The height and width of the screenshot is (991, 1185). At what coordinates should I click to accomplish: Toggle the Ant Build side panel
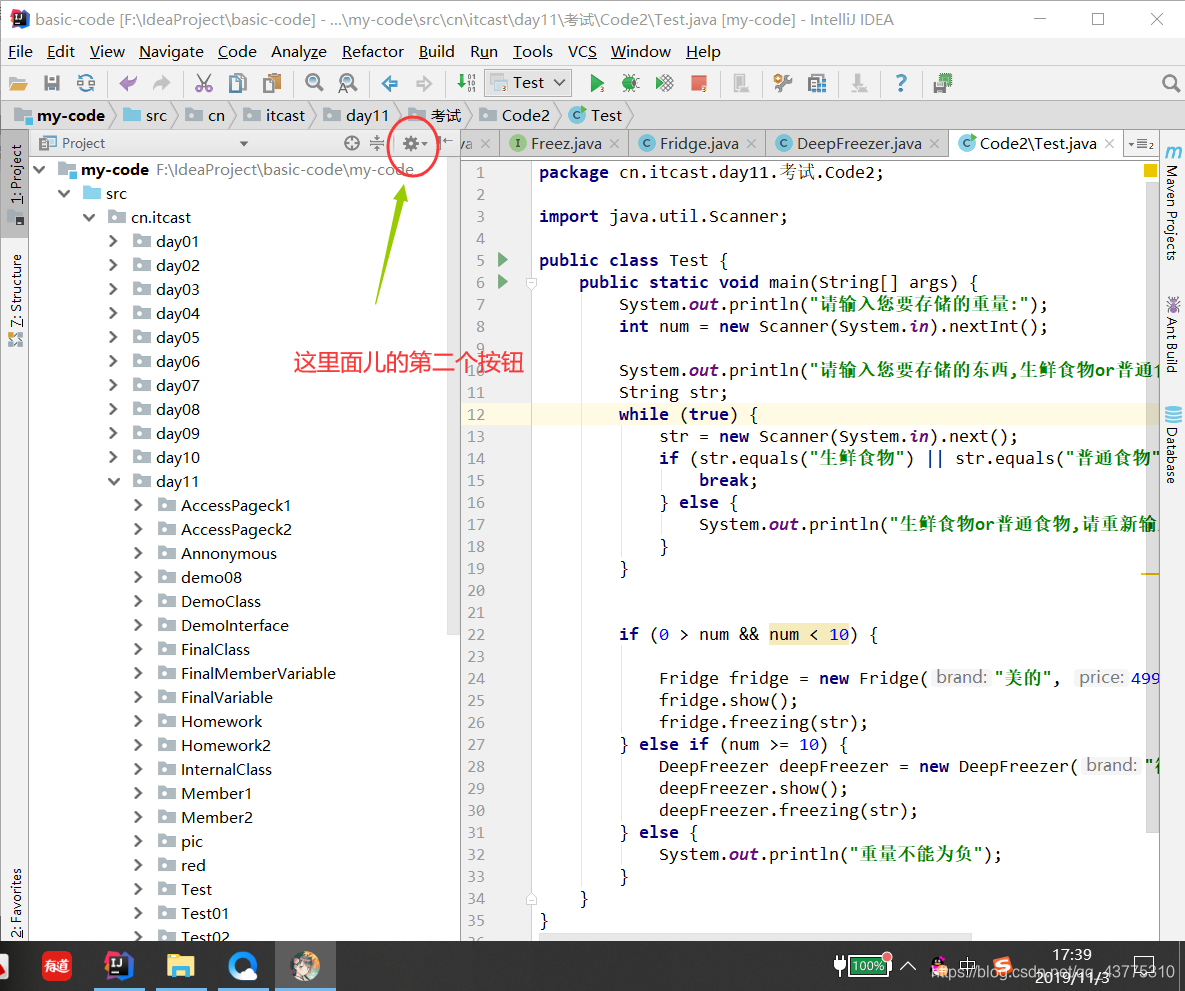tap(1172, 335)
